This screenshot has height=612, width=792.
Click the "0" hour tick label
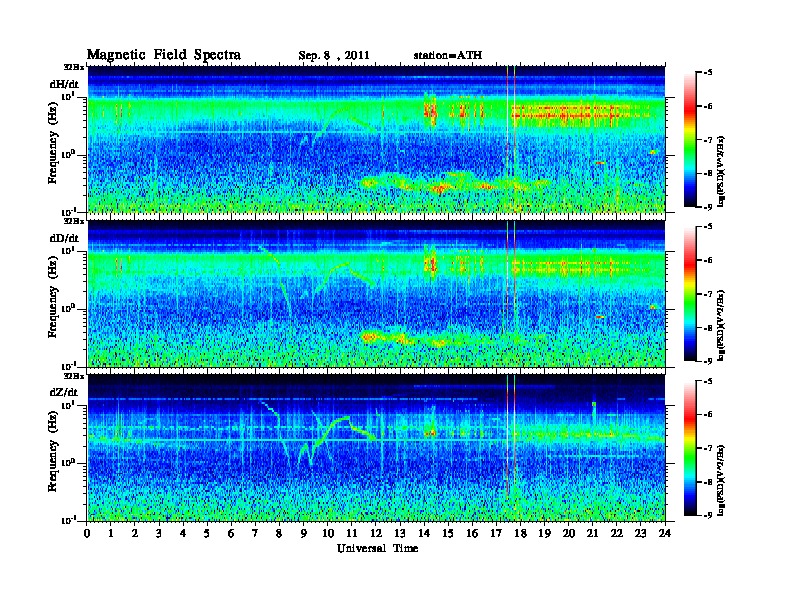point(87,534)
